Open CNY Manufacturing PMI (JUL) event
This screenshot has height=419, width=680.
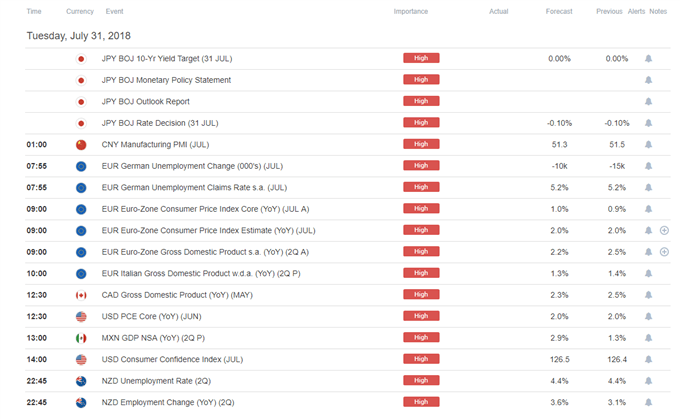[155, 144]
